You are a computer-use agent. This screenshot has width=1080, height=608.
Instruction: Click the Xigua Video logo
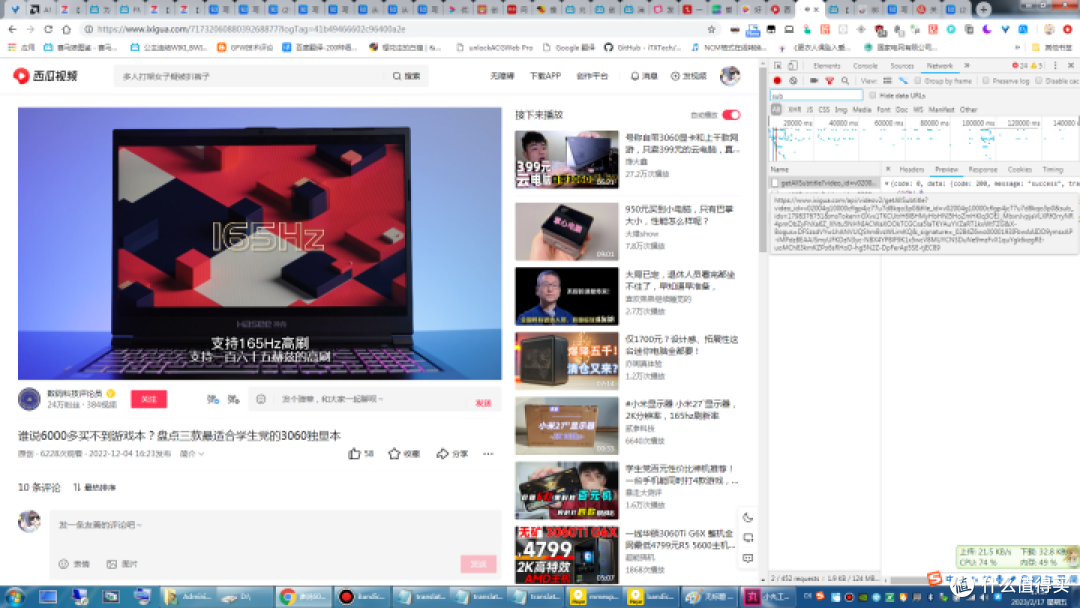tap(45, 76)
